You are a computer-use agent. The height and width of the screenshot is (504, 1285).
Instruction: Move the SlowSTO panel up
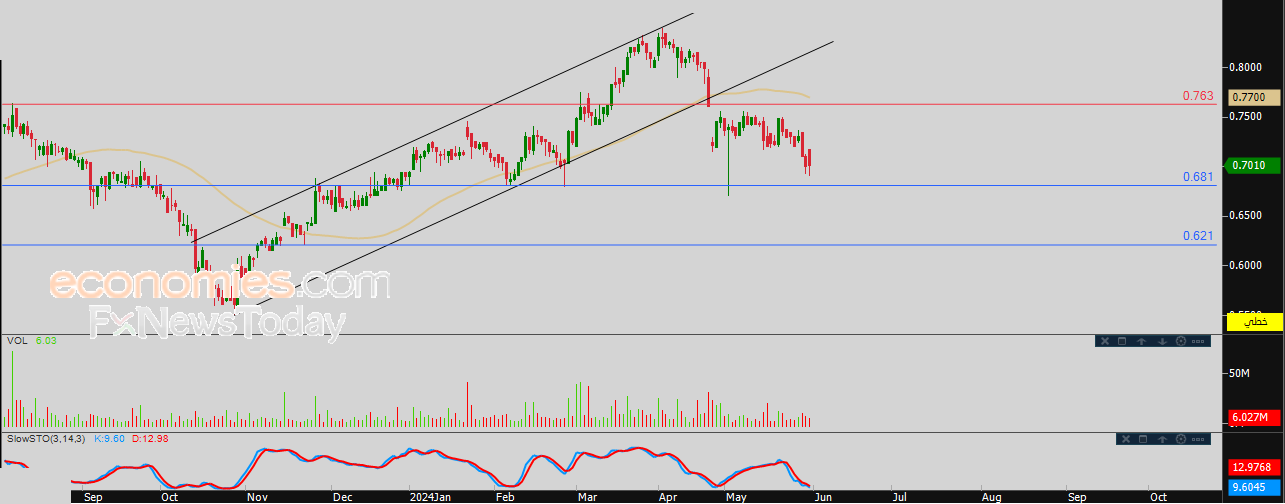[1162, 439]
